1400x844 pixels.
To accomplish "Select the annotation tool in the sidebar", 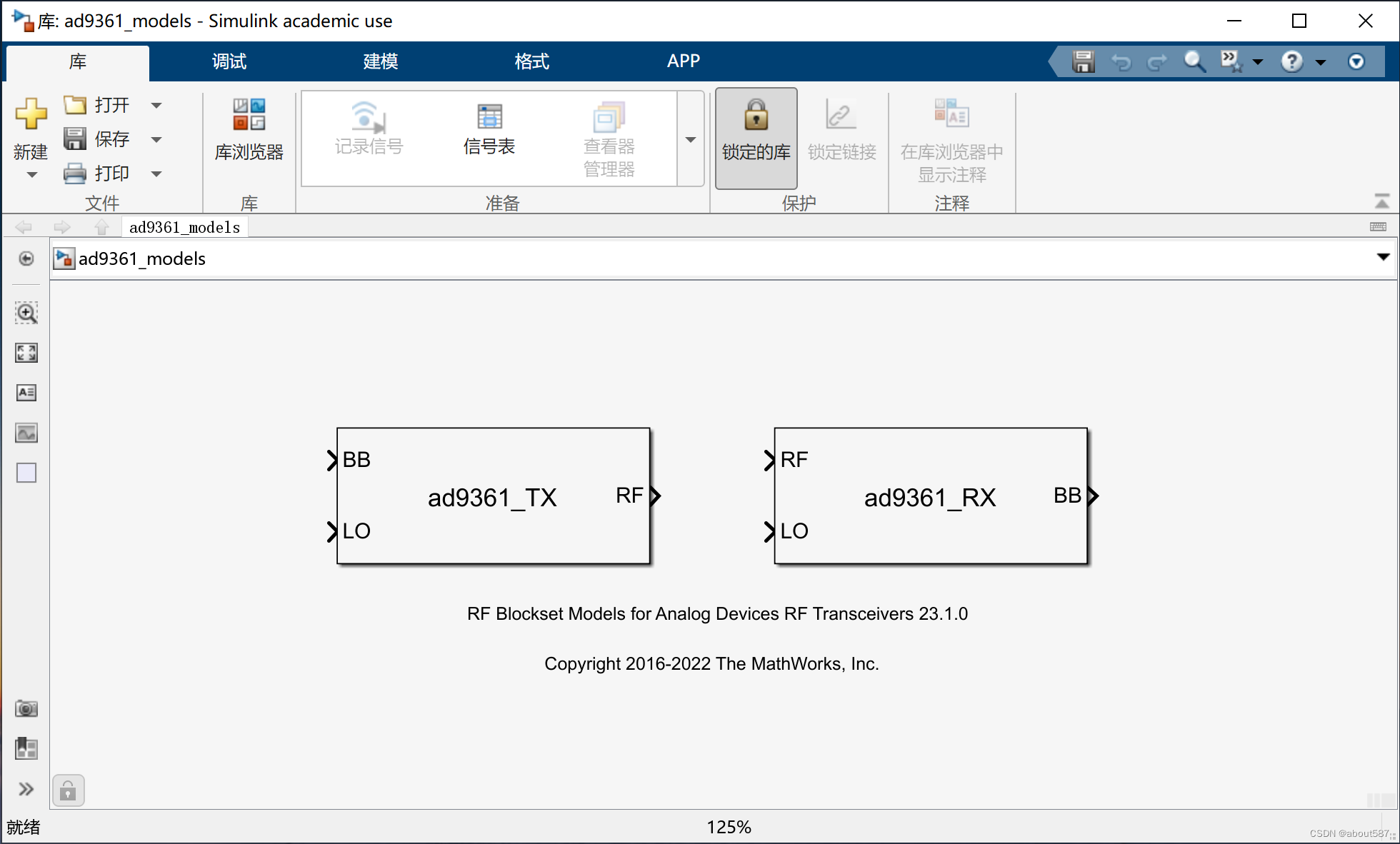I will [x=26, y=392].
